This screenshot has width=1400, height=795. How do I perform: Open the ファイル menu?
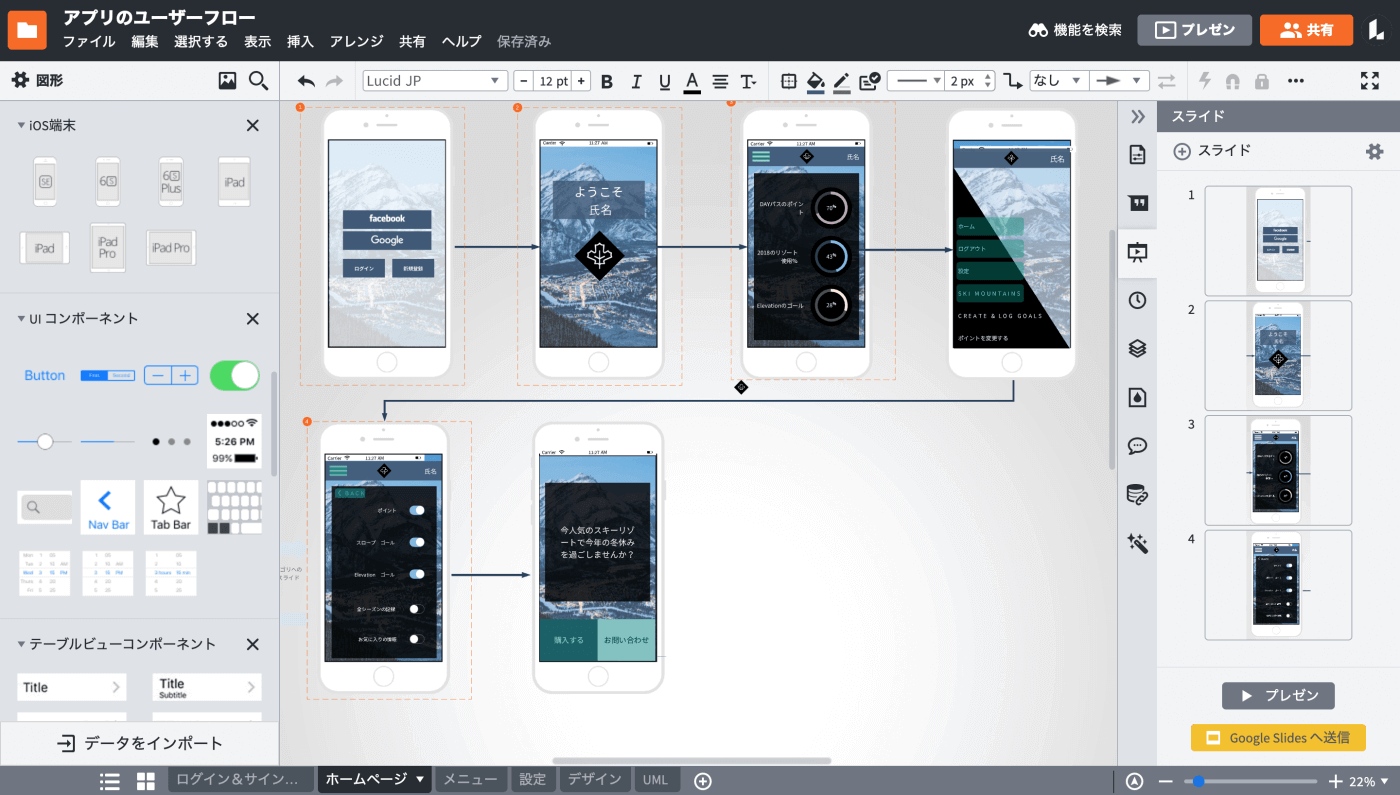pos(89,41)
